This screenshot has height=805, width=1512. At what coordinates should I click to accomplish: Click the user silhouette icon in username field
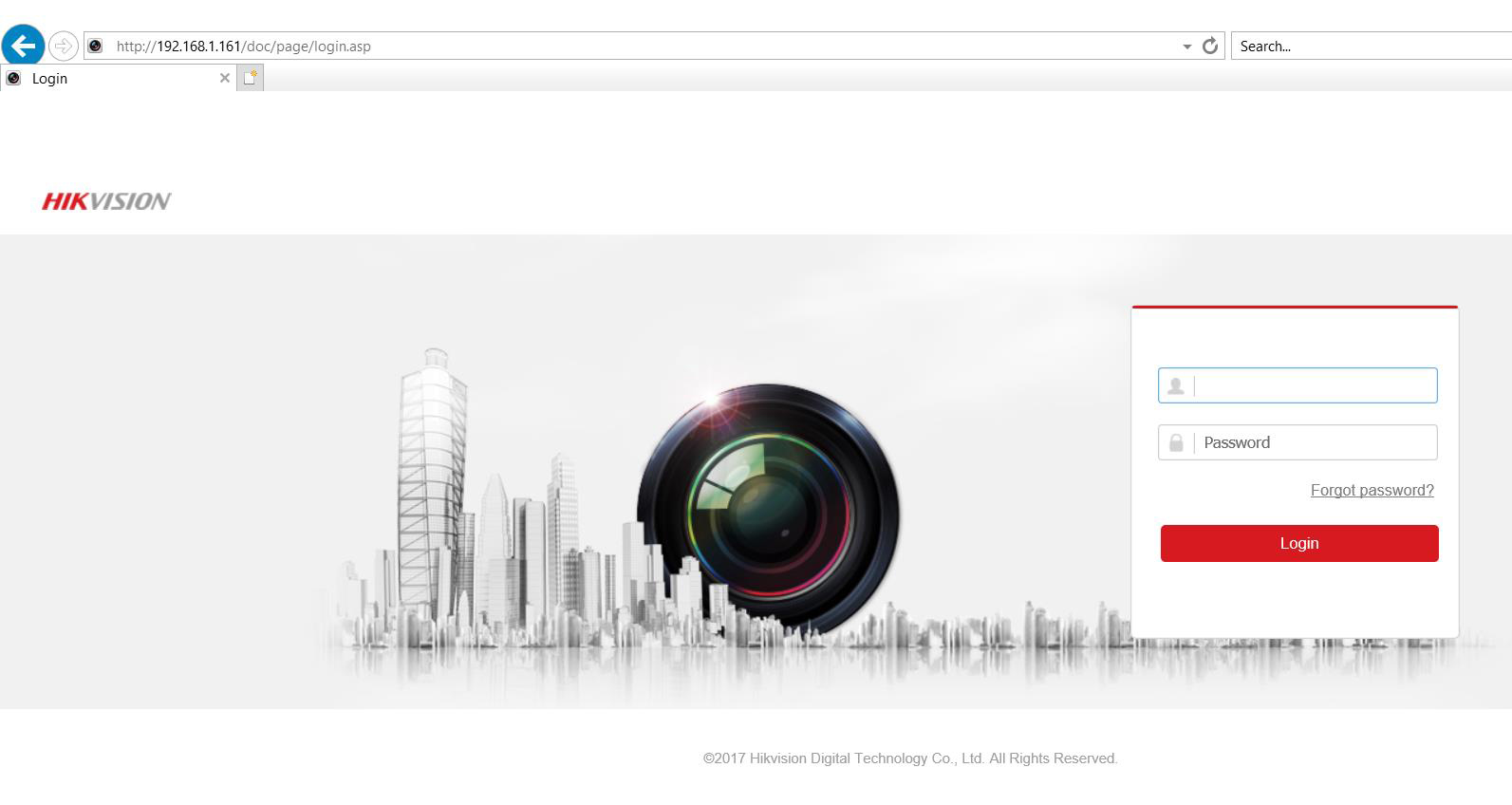tap(1176, 385)
